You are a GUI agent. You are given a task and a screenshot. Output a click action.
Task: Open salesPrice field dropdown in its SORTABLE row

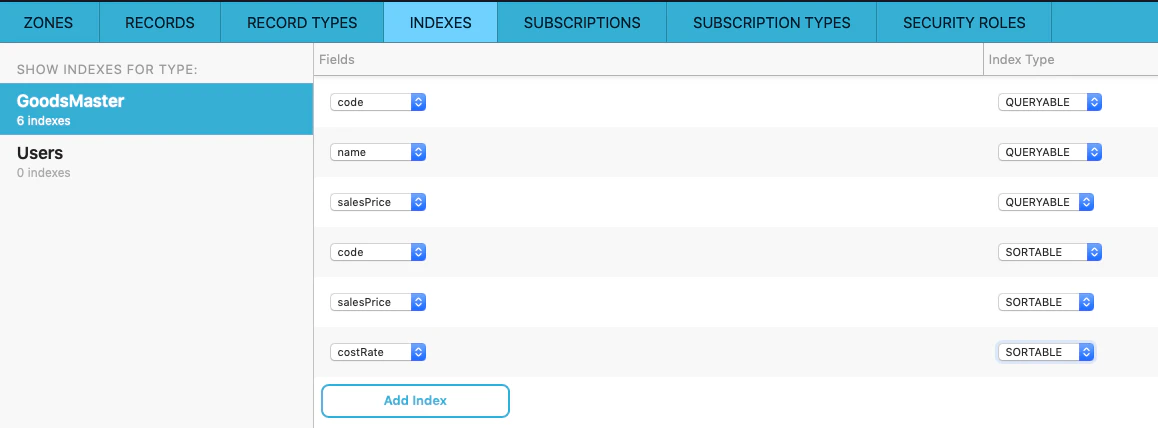pyautogui.click(x=378, y=302)
